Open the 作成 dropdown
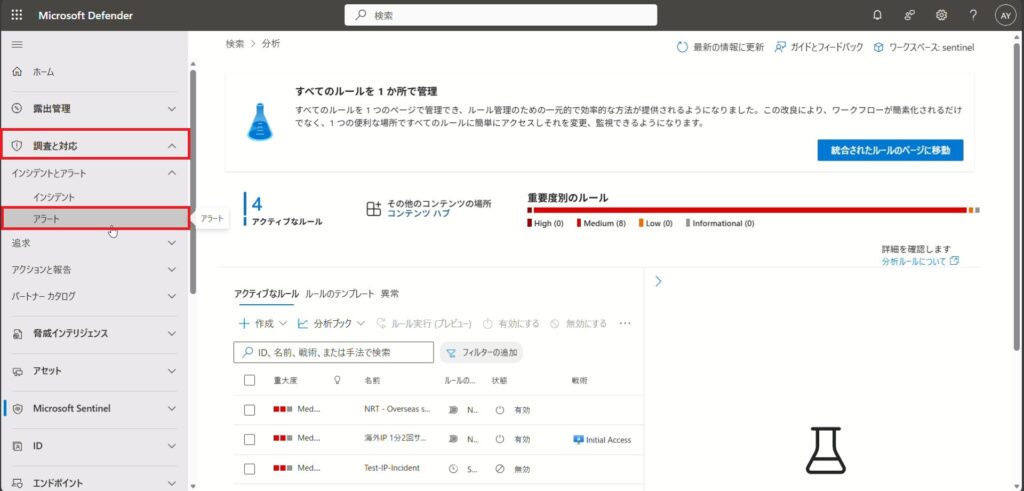1024x491 pixels. coord(263,324)
